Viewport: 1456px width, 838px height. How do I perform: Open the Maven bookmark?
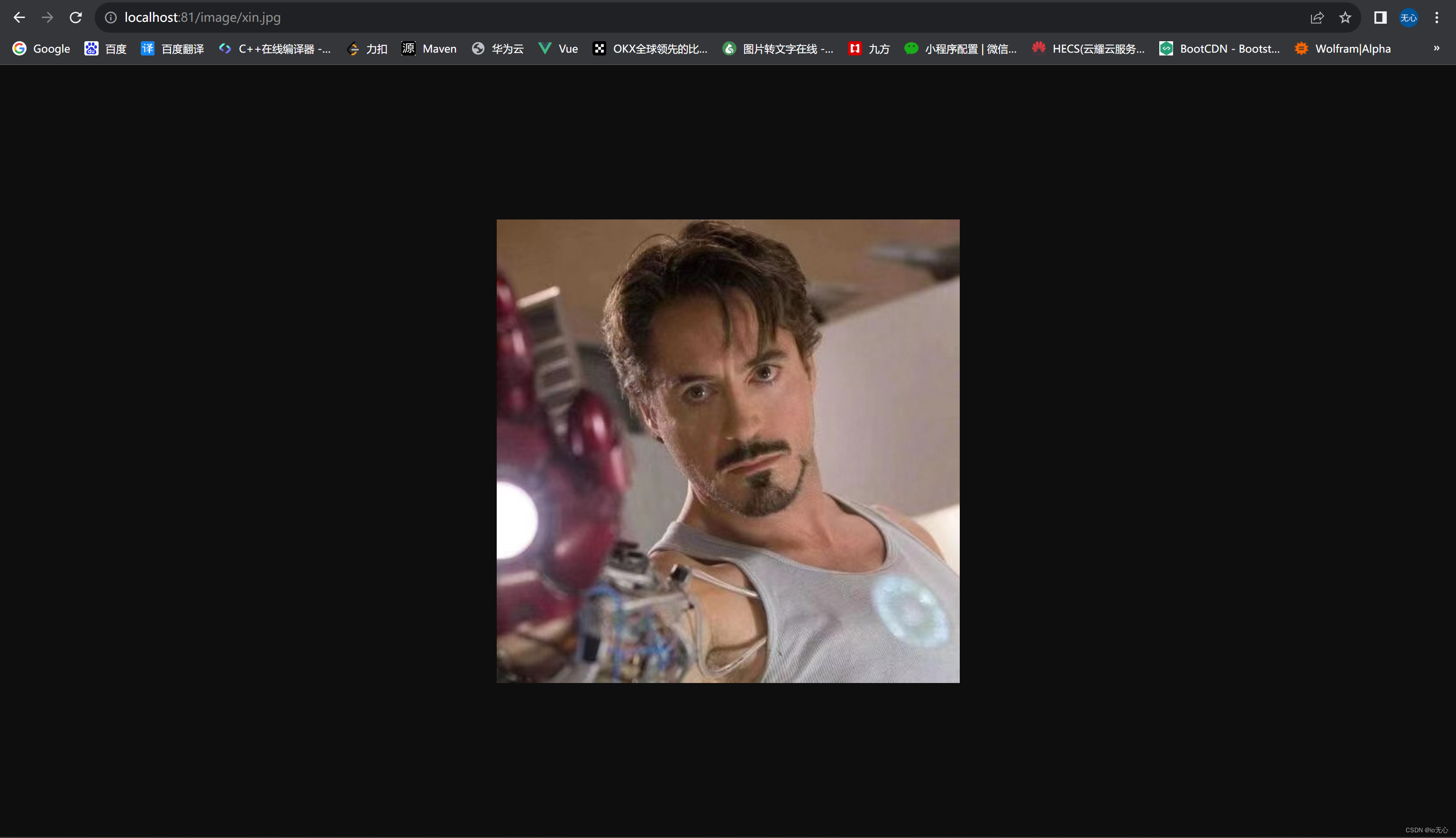(429, 49)
